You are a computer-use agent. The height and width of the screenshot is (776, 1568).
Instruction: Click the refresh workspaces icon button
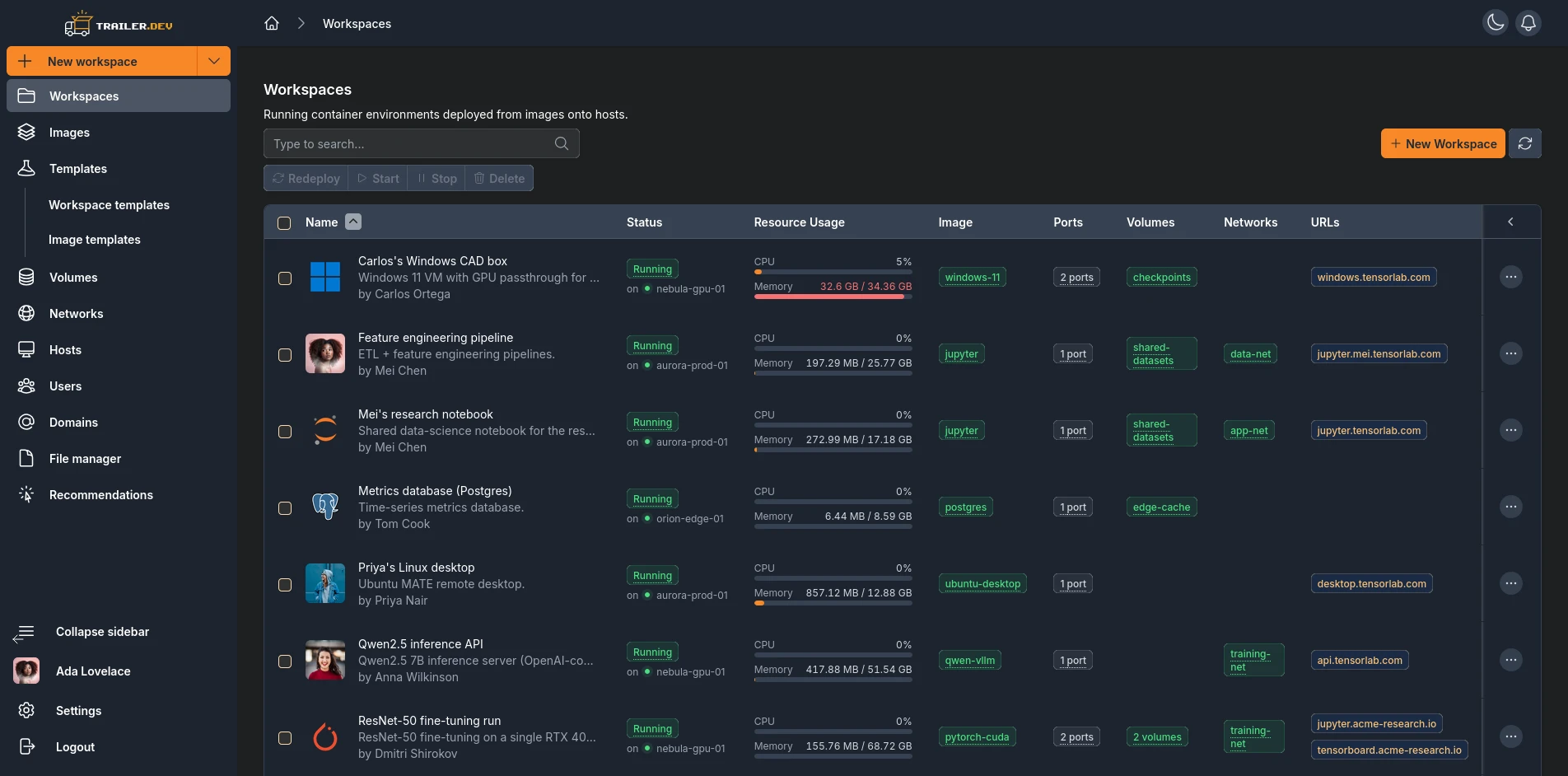coord(1525,143)
